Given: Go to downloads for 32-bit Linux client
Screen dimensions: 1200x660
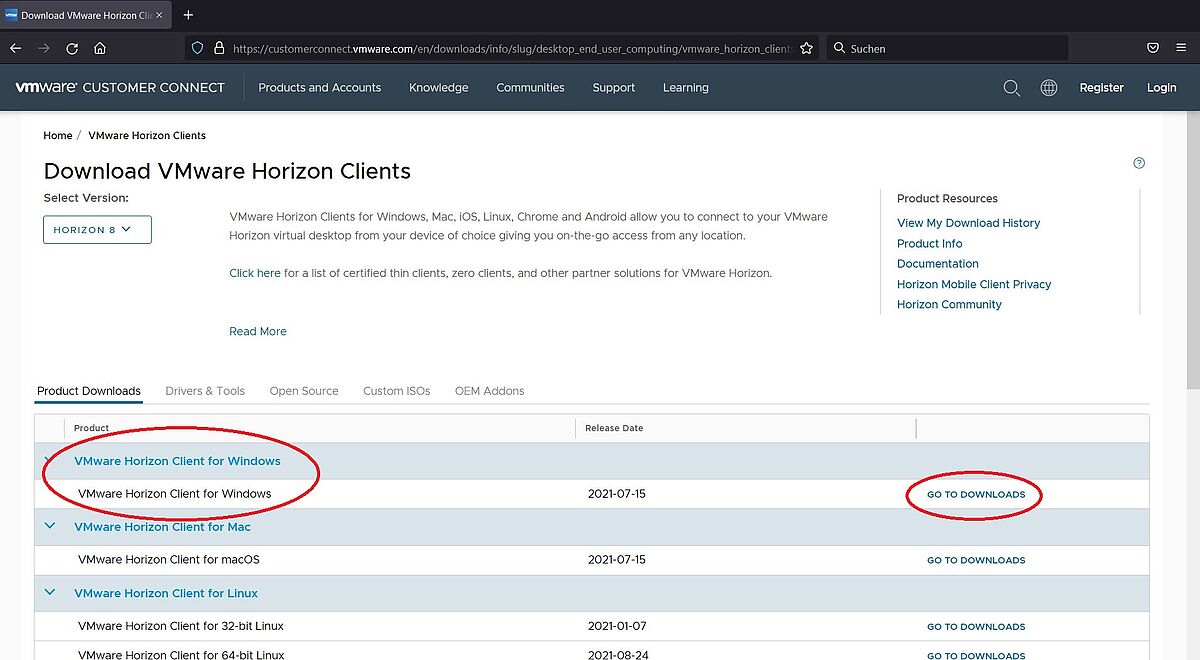Looking at the screenshot, I should coord(976,627).
